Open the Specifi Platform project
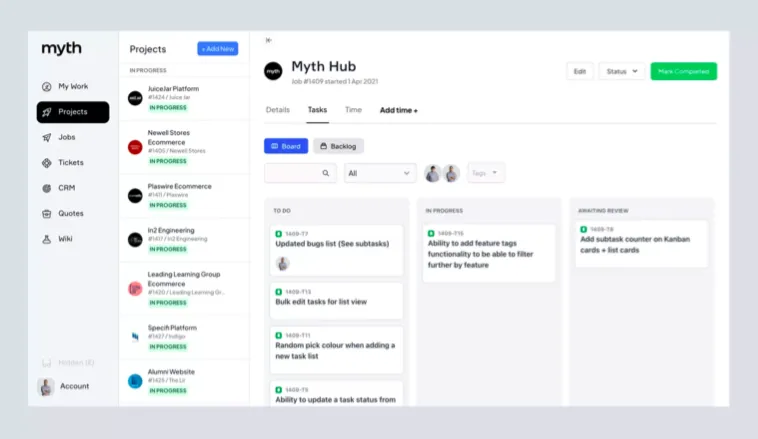Screen dimensions: 758x439 (x=184, y=337)
